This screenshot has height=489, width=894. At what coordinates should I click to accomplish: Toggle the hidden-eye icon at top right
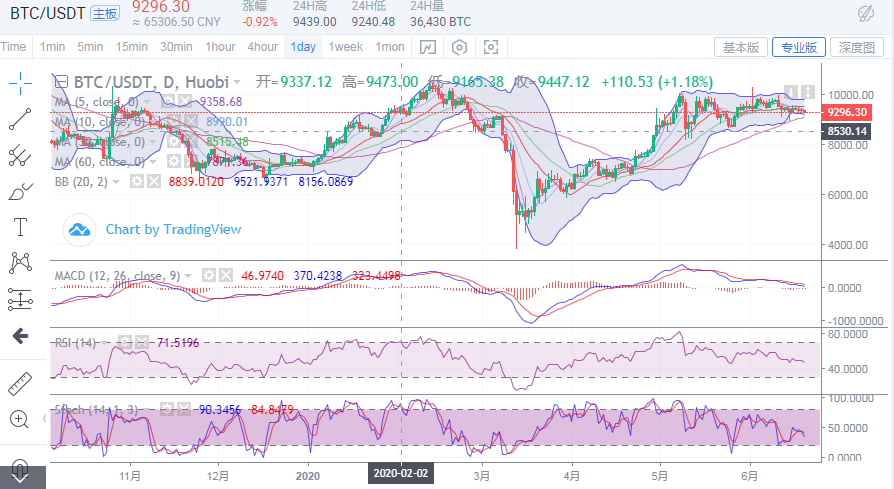coord(867,13)
